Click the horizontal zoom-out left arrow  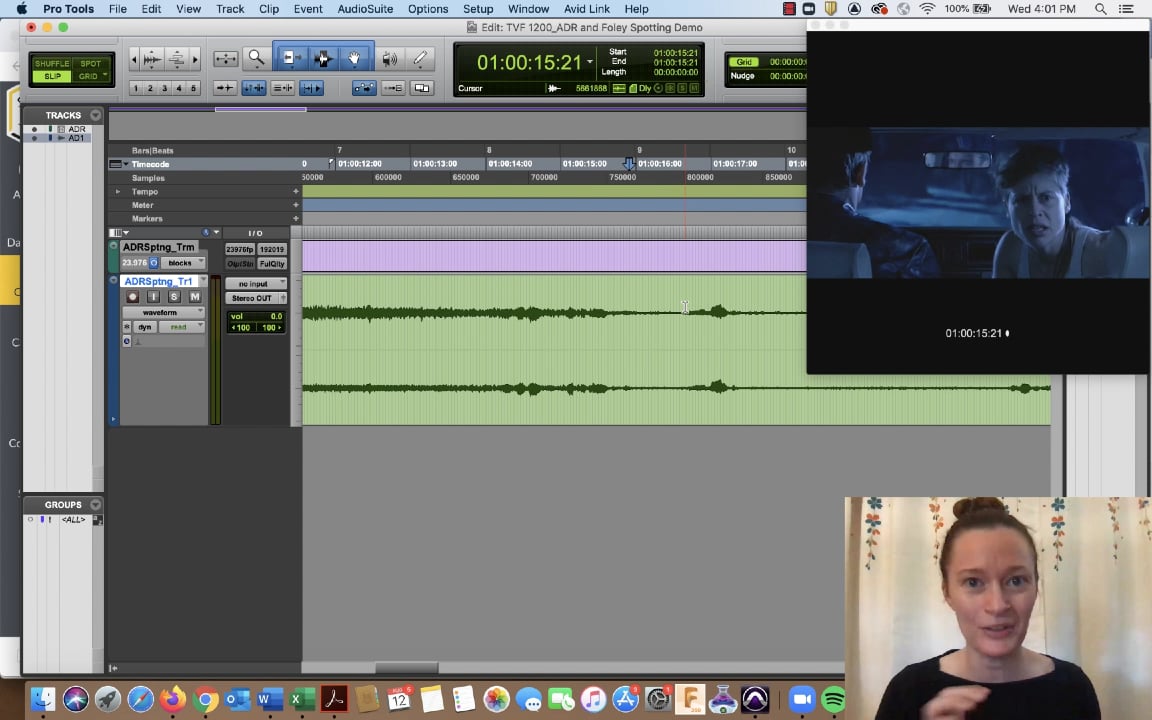pyautogui.click(x=134, y=59)
